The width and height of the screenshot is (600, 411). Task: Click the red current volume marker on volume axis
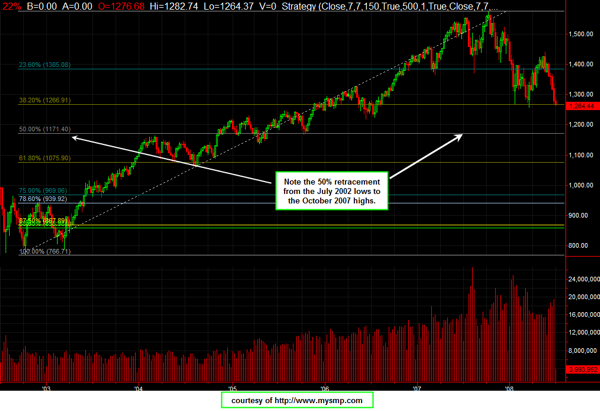pos(578,370)
